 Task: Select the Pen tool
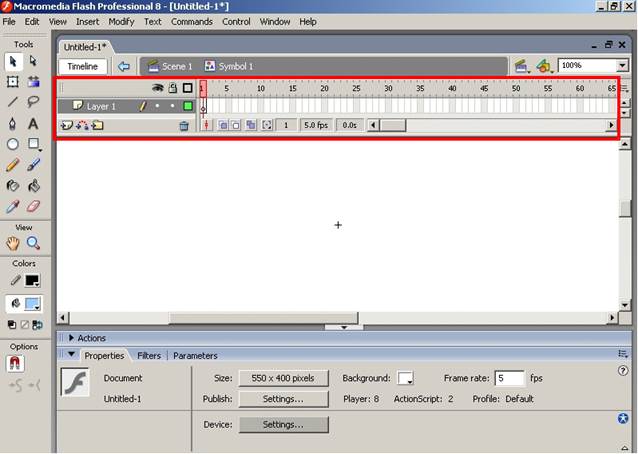tap(13, 123)
